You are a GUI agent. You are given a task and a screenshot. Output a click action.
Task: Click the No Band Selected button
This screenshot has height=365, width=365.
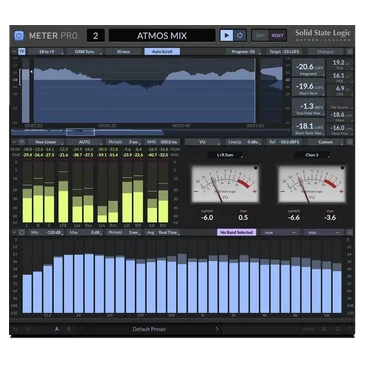tap(237, 232)
